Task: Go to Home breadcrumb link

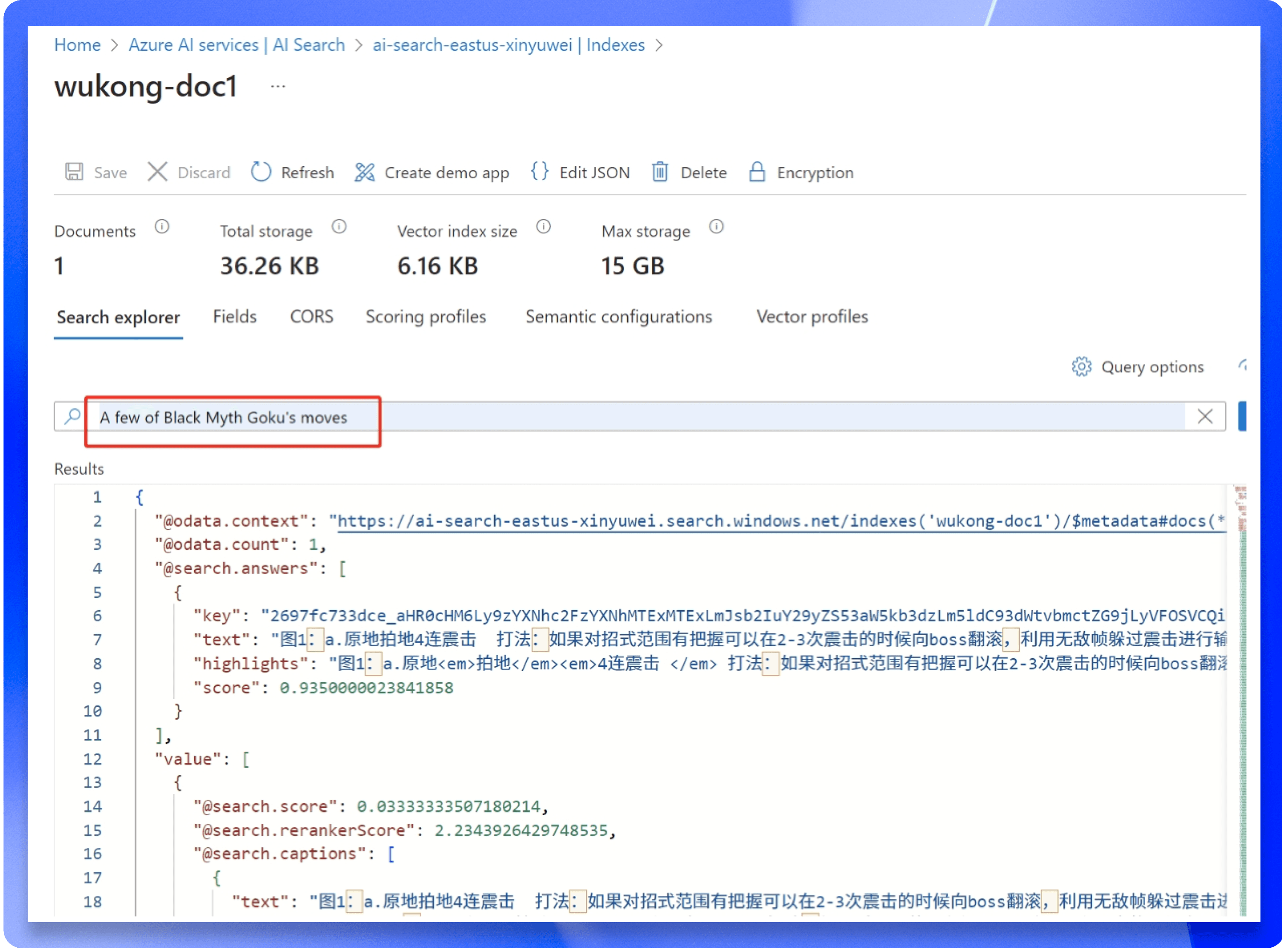Action: [x=77, y=45]
